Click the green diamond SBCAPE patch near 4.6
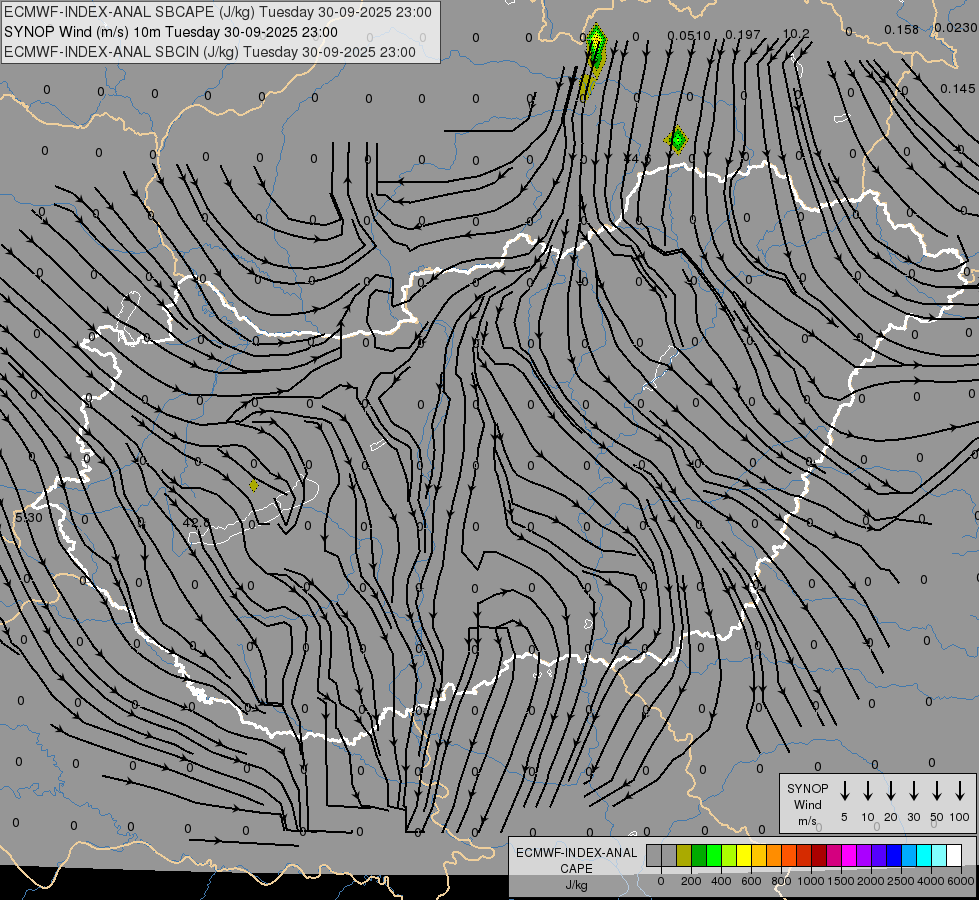Image resolution: width=979 pixels, height=900 pixels. coord(676,139)
